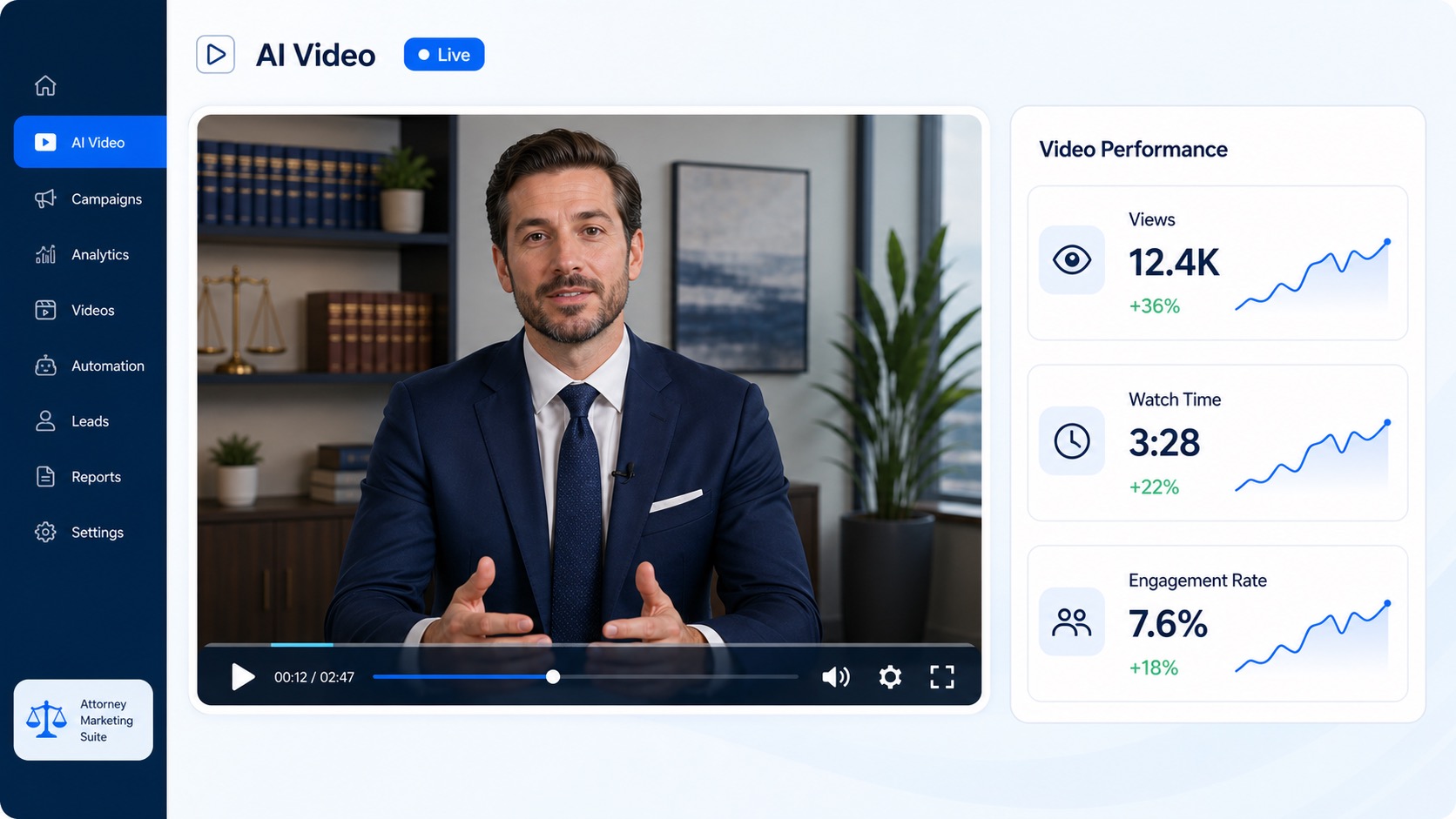Click the Attorney Marketing Suite label
1456x819 pixels.
106,720
